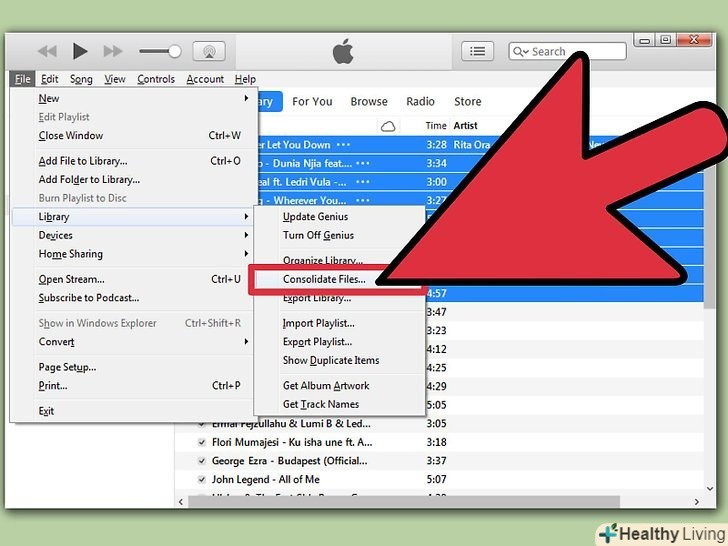This screenshot has width=728, height=546.
Task: Switch to the Radio tab
Action: pos(420,102)
